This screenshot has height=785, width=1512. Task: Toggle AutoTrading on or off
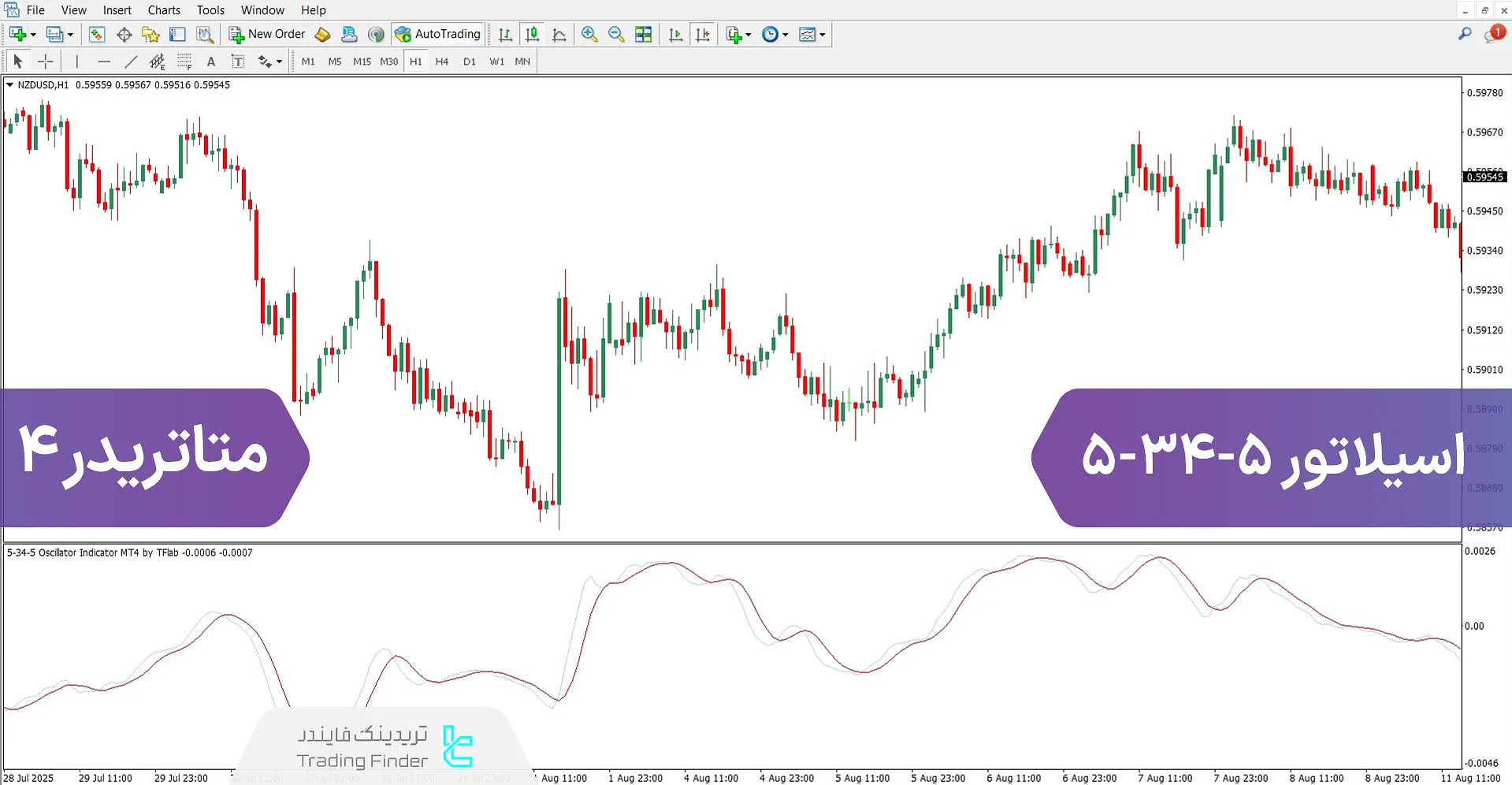coord(438,34)
